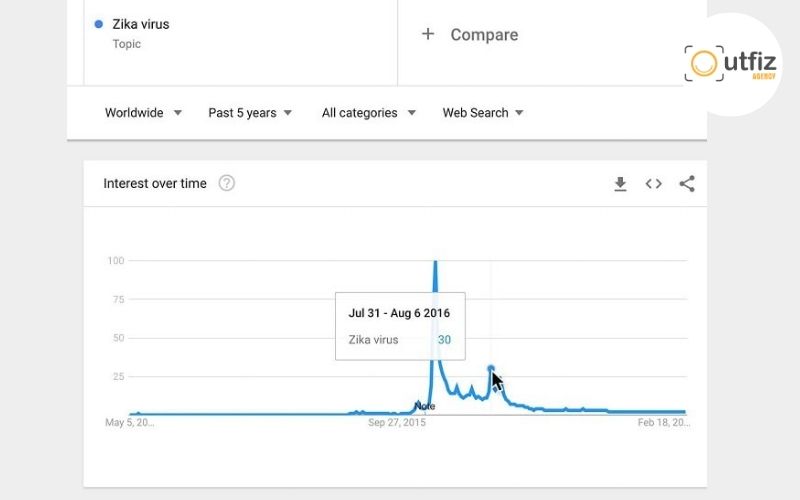The image size is (800, 500).
Task: Click the Note marker on chart
Action: (424, 406)
